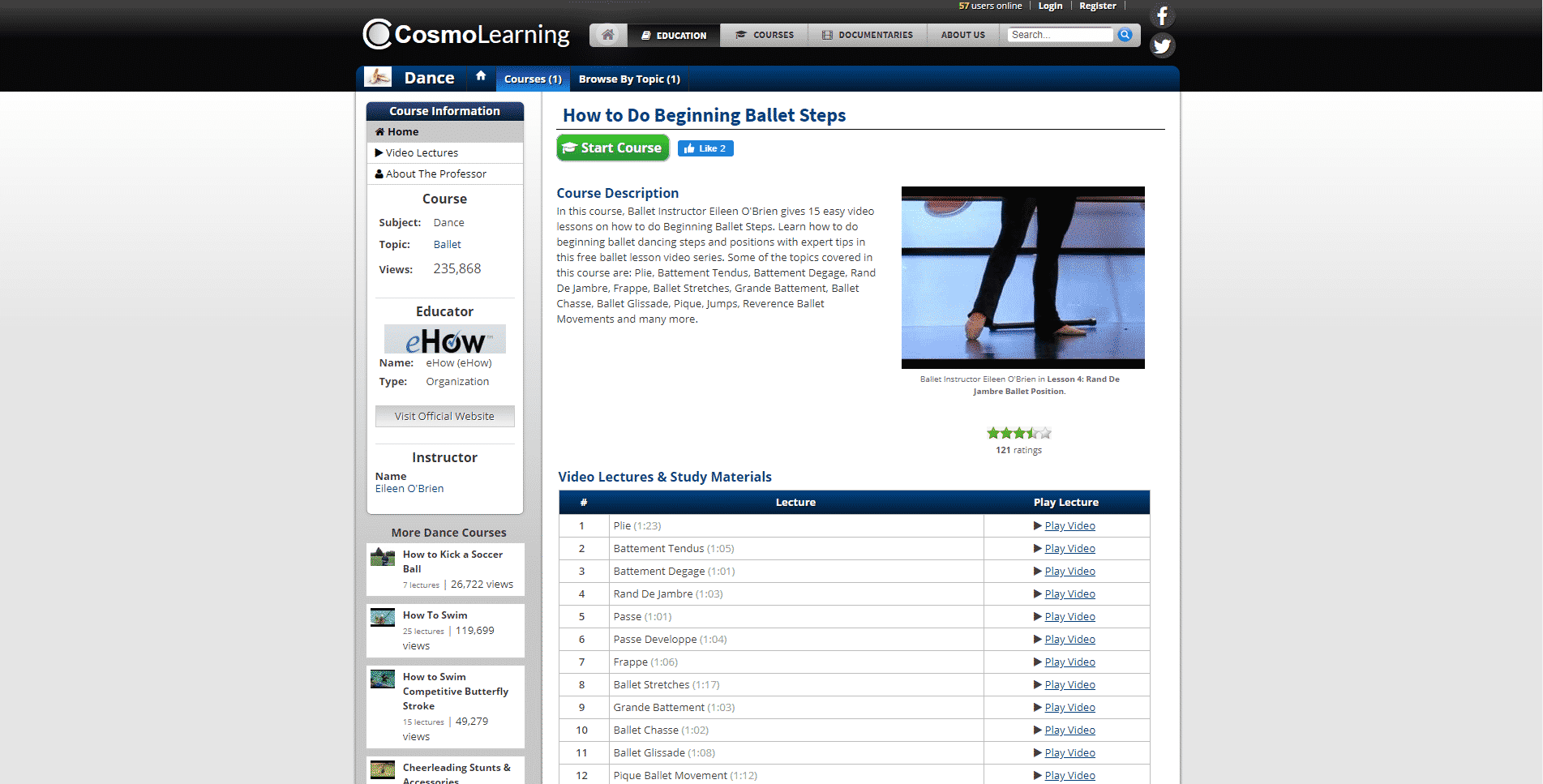The image size is (1543, 784).
Task: Select Home in Course Information sidebar
Action: [x=445, y=131]
